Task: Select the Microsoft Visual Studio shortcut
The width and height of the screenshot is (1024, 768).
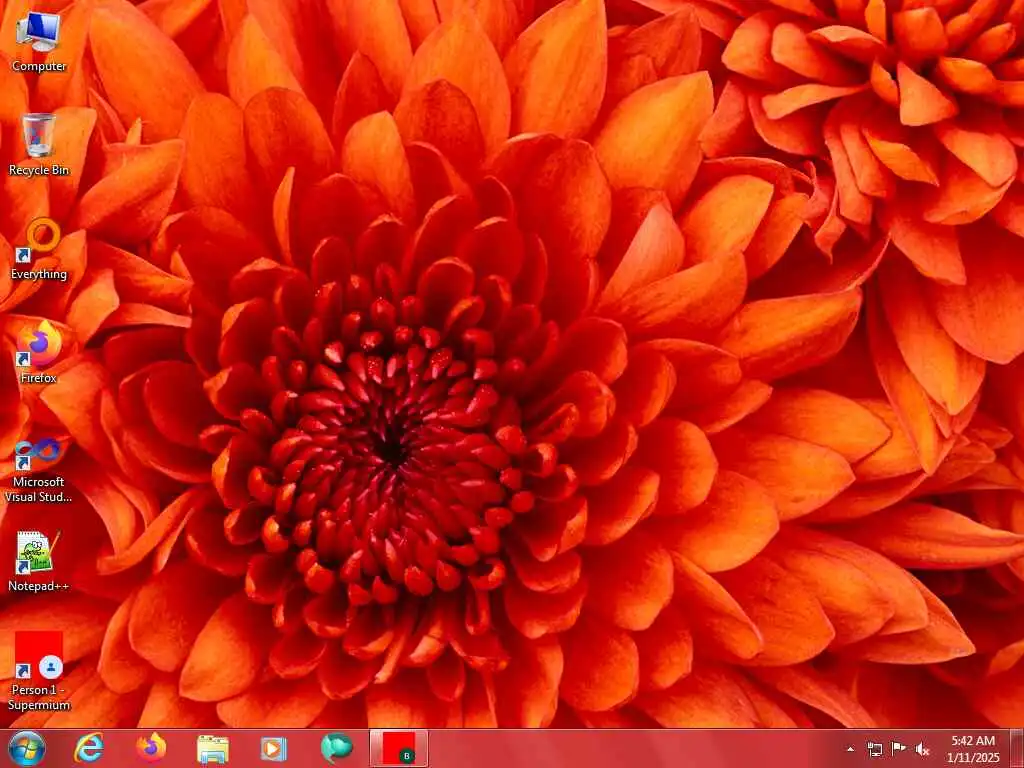Action: coord(39,470)
